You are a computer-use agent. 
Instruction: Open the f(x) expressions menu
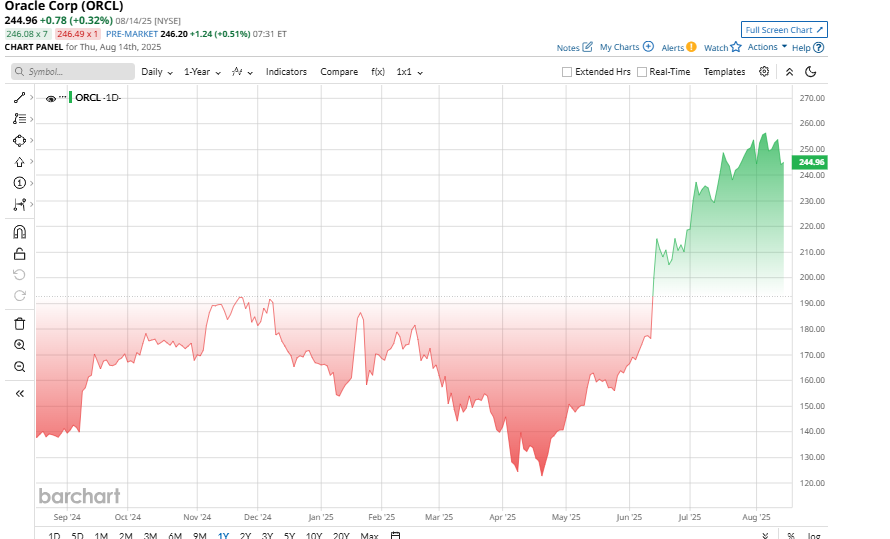pos(378,72)
